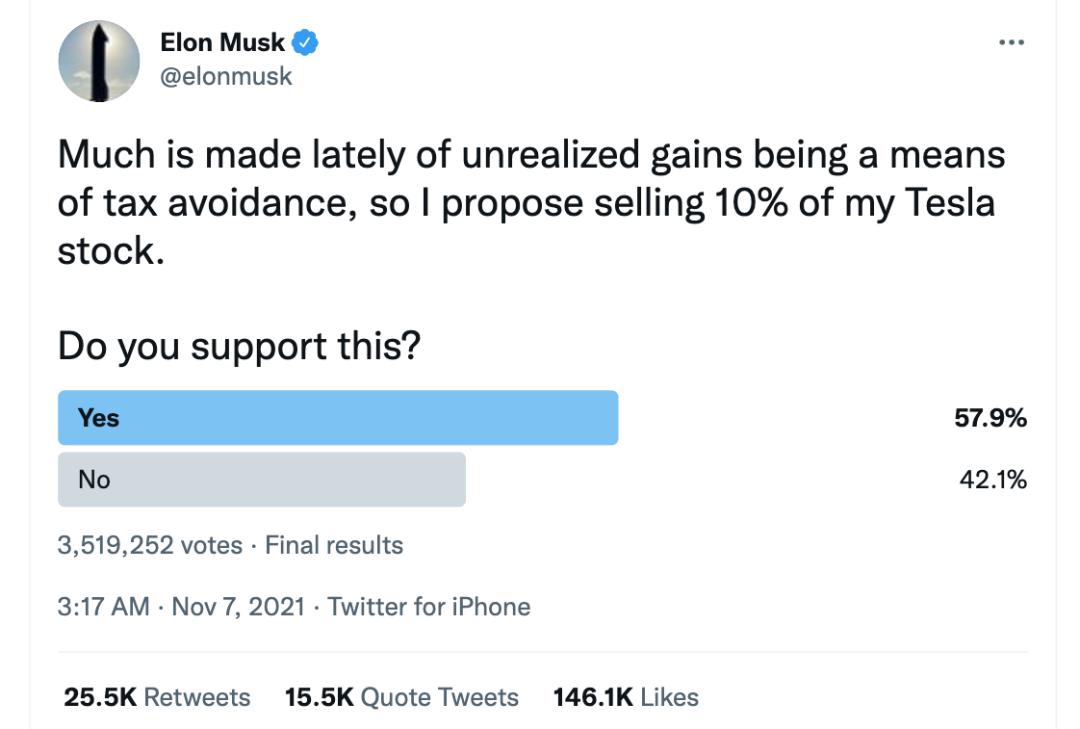This screenshot has height=729, width=1080.
Task: Select the No poll result bar
Action: click(x=262, y=480)
